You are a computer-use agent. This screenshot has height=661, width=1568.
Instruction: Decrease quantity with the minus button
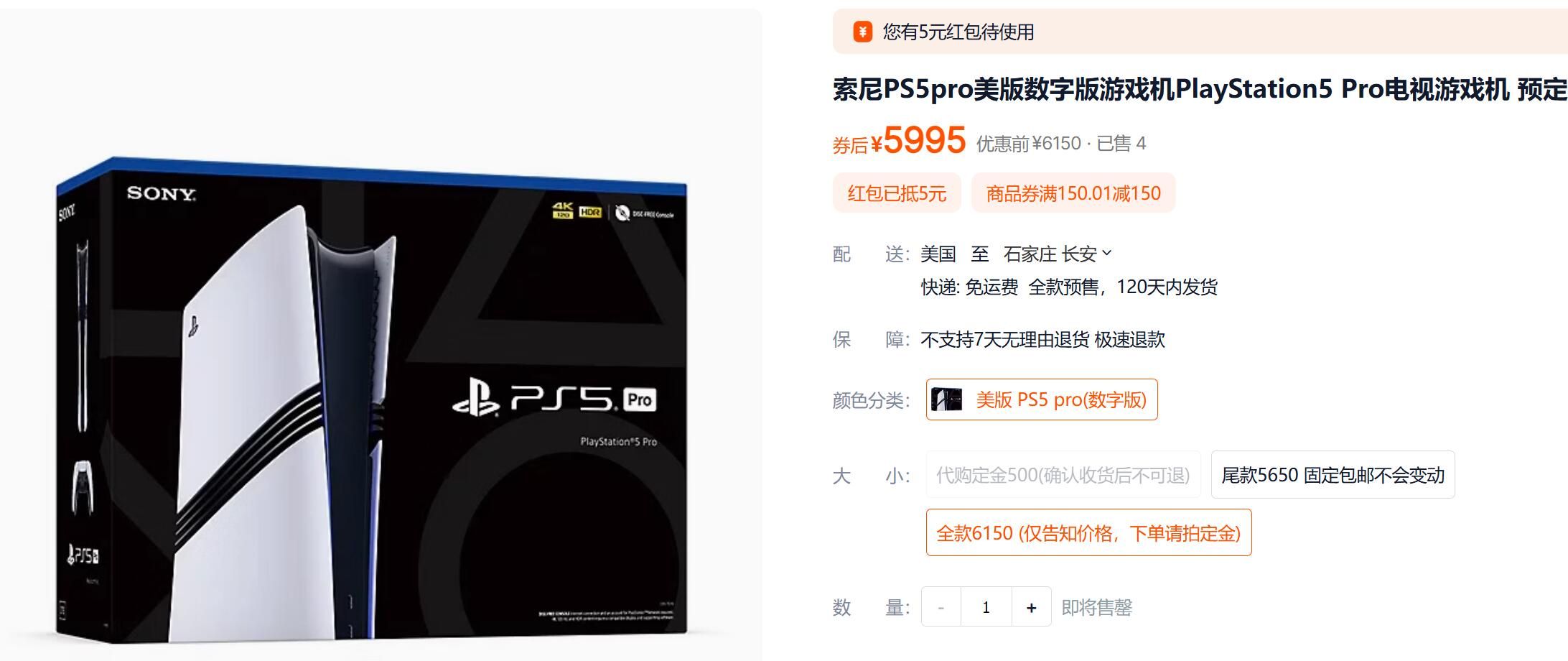(x=941, y=607)
